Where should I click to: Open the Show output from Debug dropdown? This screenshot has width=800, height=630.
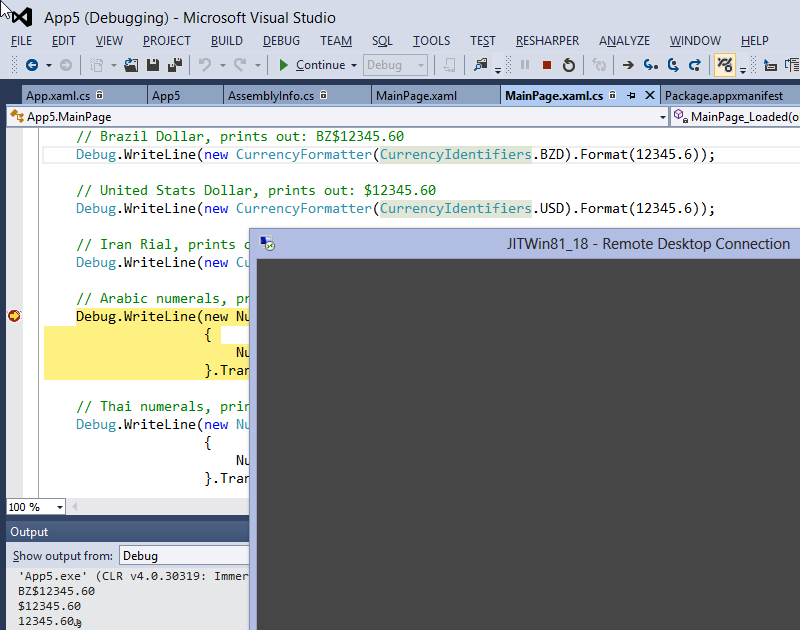pyautogui.click(x=184, y=556)
